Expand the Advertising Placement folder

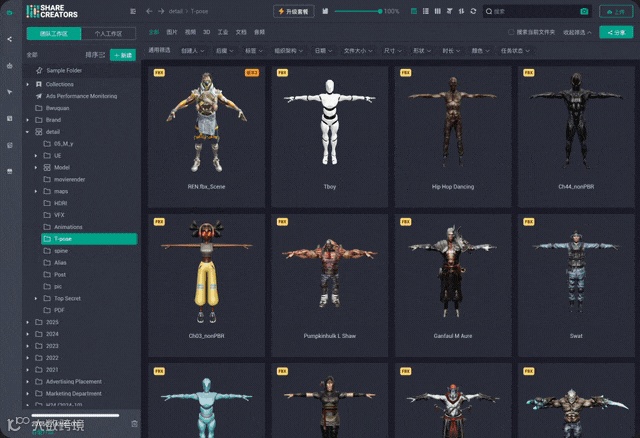coord(28,382)
